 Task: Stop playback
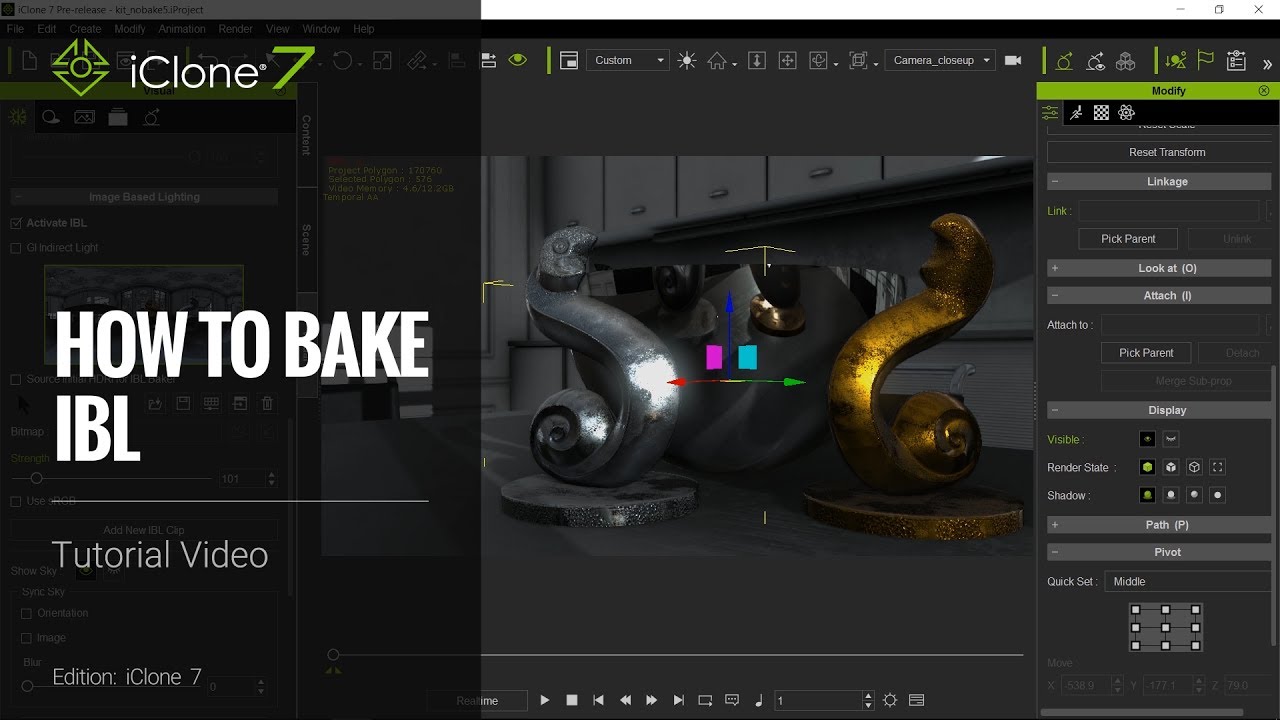click(572, 701)
